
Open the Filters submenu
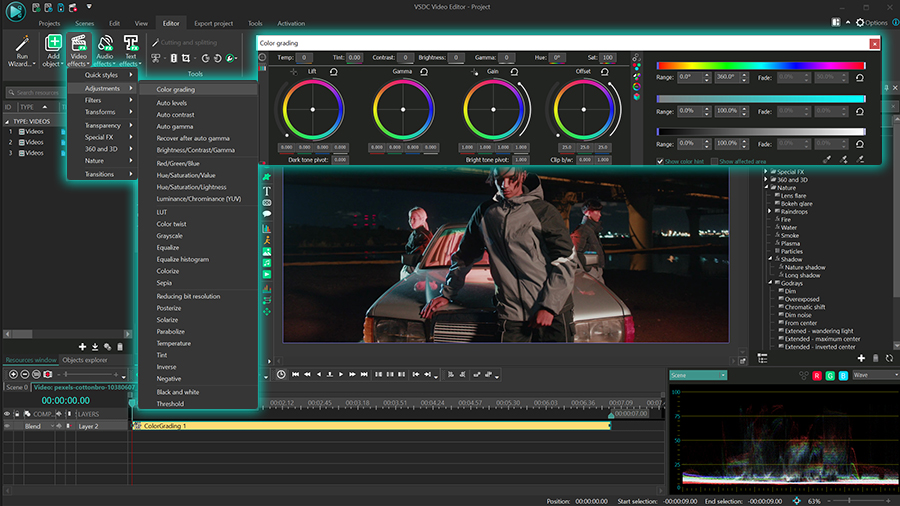(102, 100)
